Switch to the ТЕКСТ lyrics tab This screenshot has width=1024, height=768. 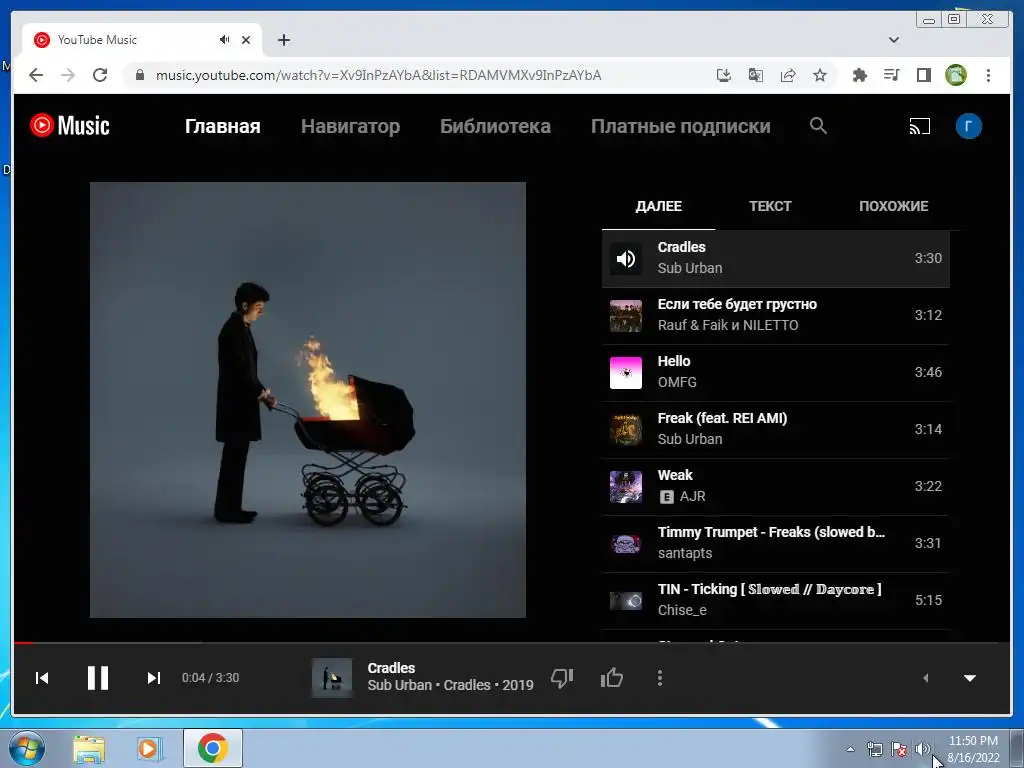click(x=770, y=206)
